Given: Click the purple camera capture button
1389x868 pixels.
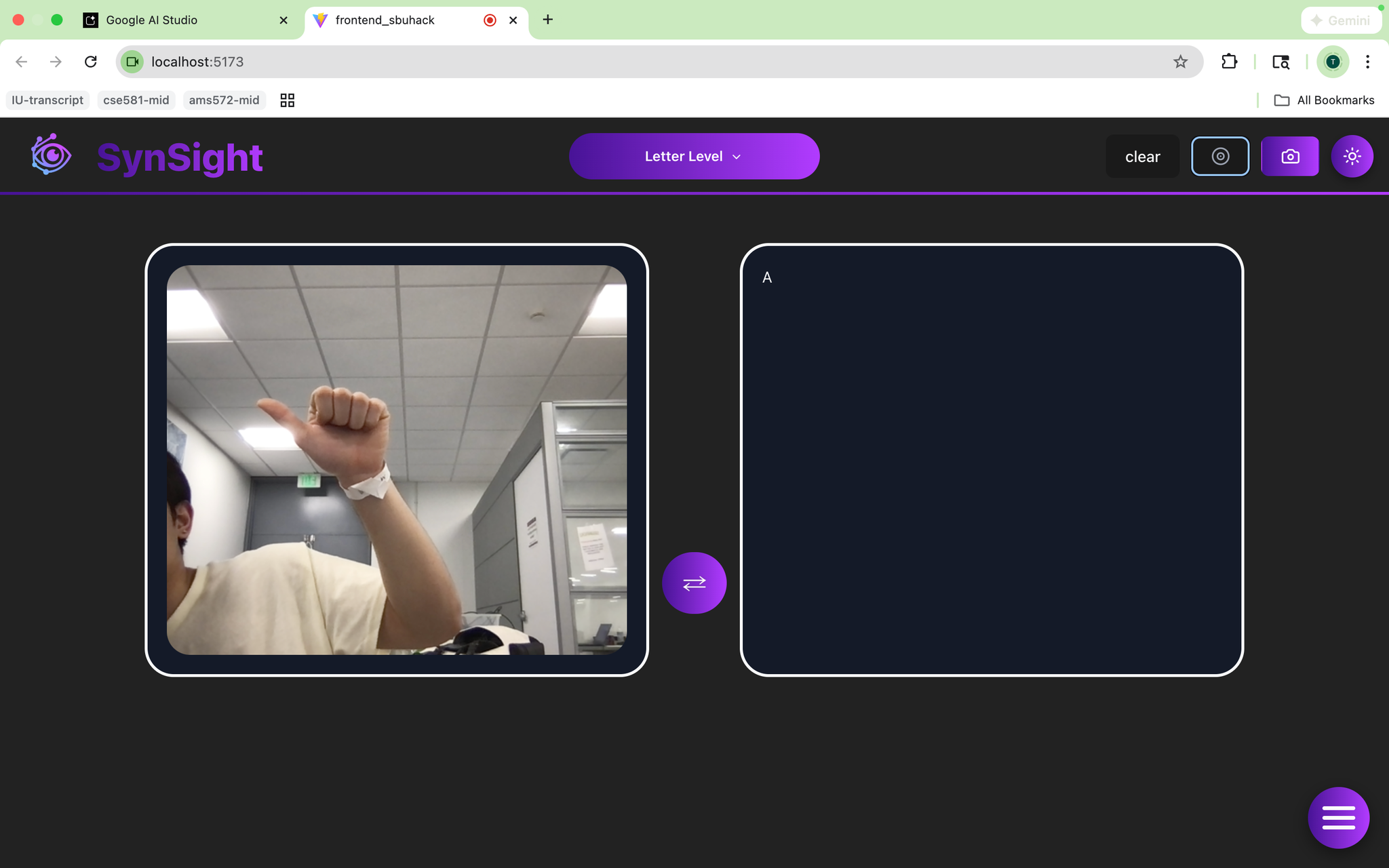Looking at the screenshot, I should coord(1289,157).
